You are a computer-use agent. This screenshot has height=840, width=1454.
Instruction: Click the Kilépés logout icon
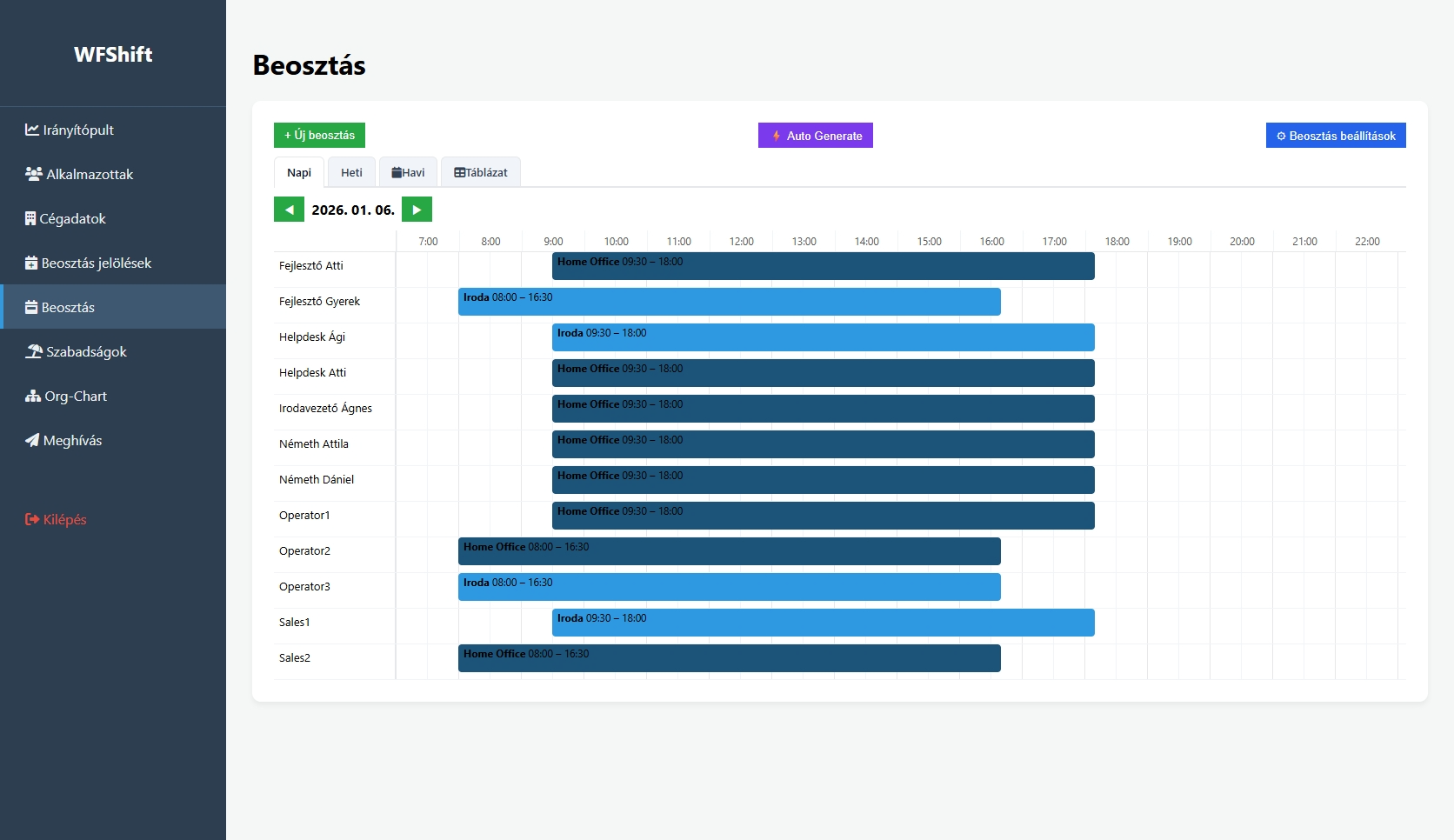tap(32, 519)
